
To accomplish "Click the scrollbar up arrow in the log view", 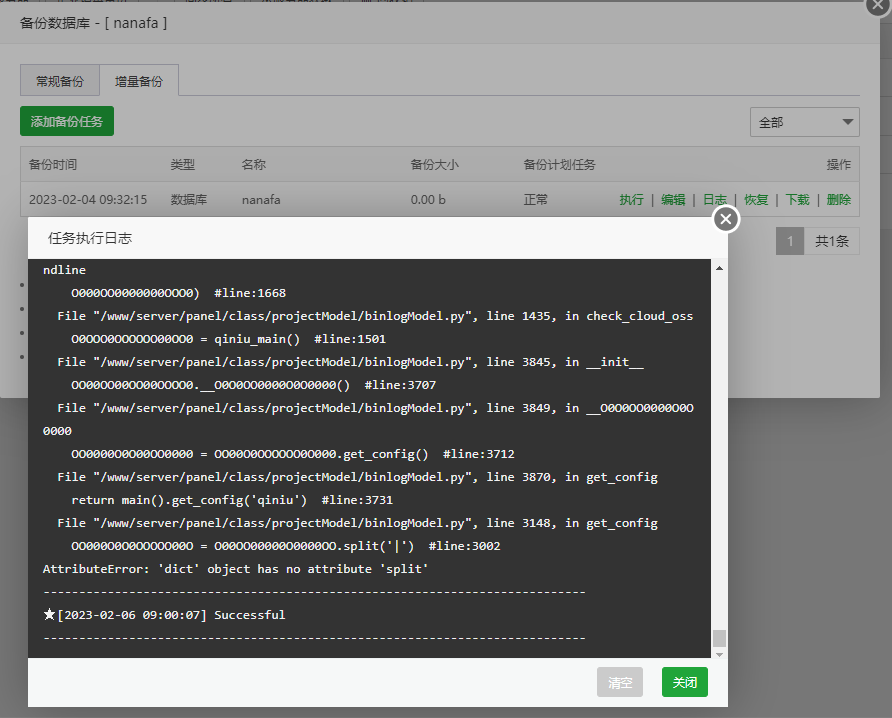I will click(x=718, y=267).
